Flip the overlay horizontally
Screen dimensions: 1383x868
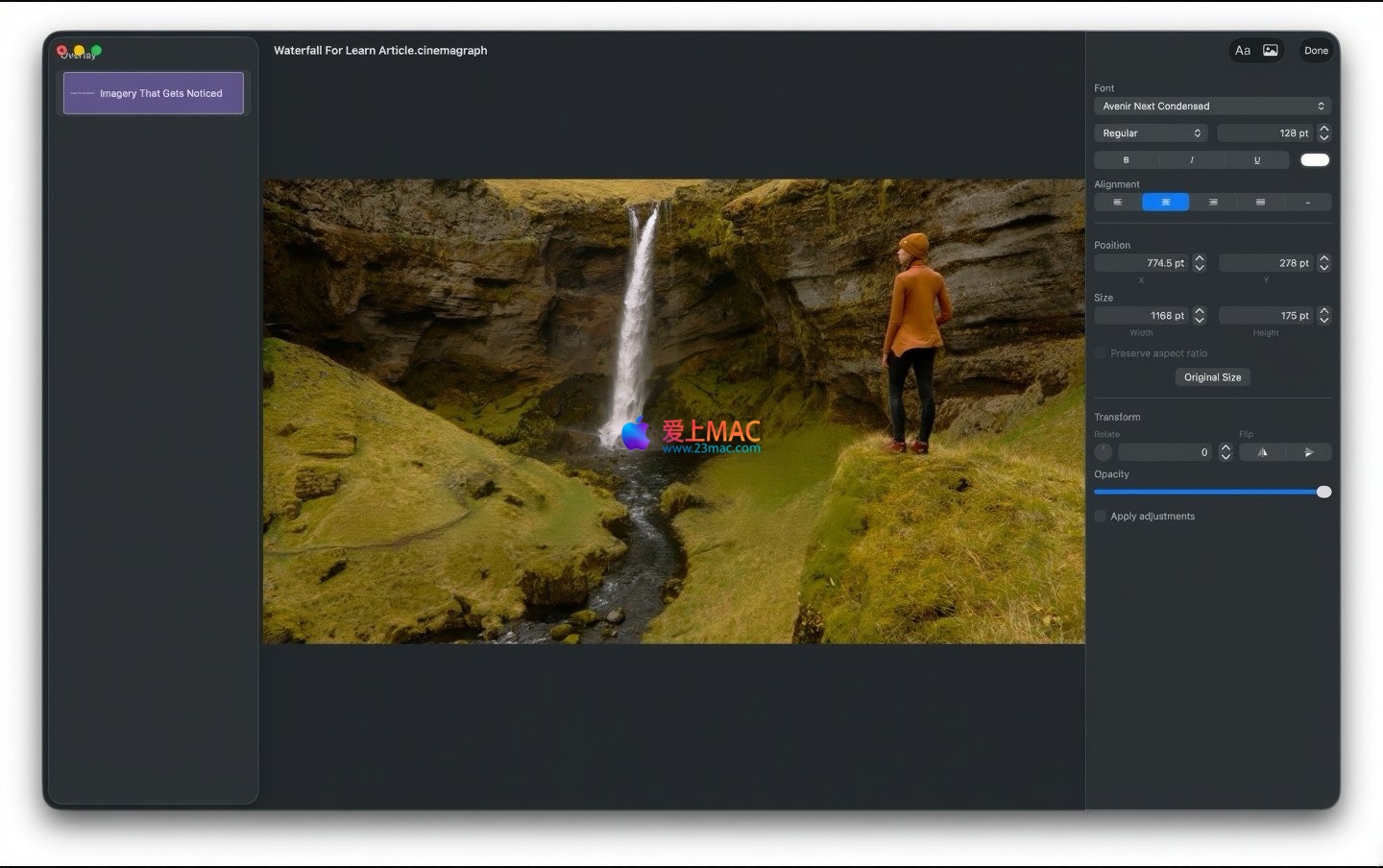(x=1262, y=452)
